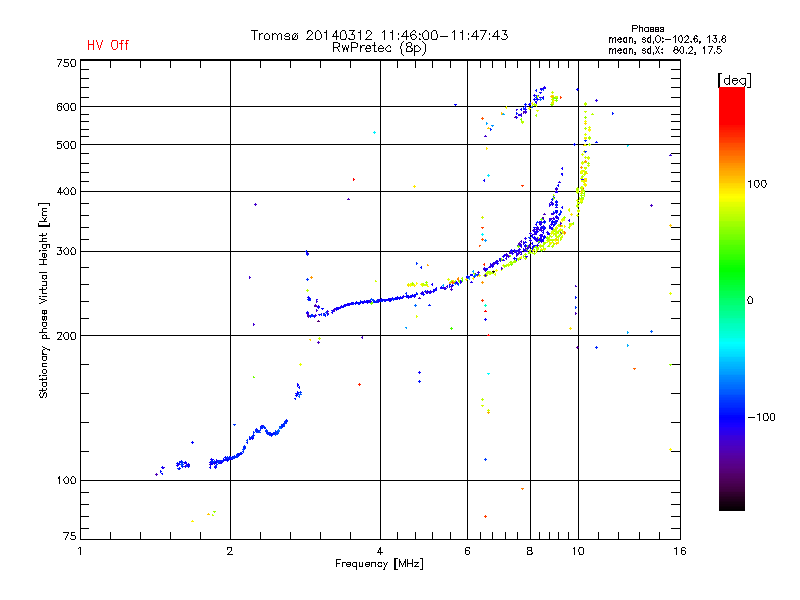Click the y-axis tick label '500'
This screenshot has width=800, height=600.
(x=66, y=145)
